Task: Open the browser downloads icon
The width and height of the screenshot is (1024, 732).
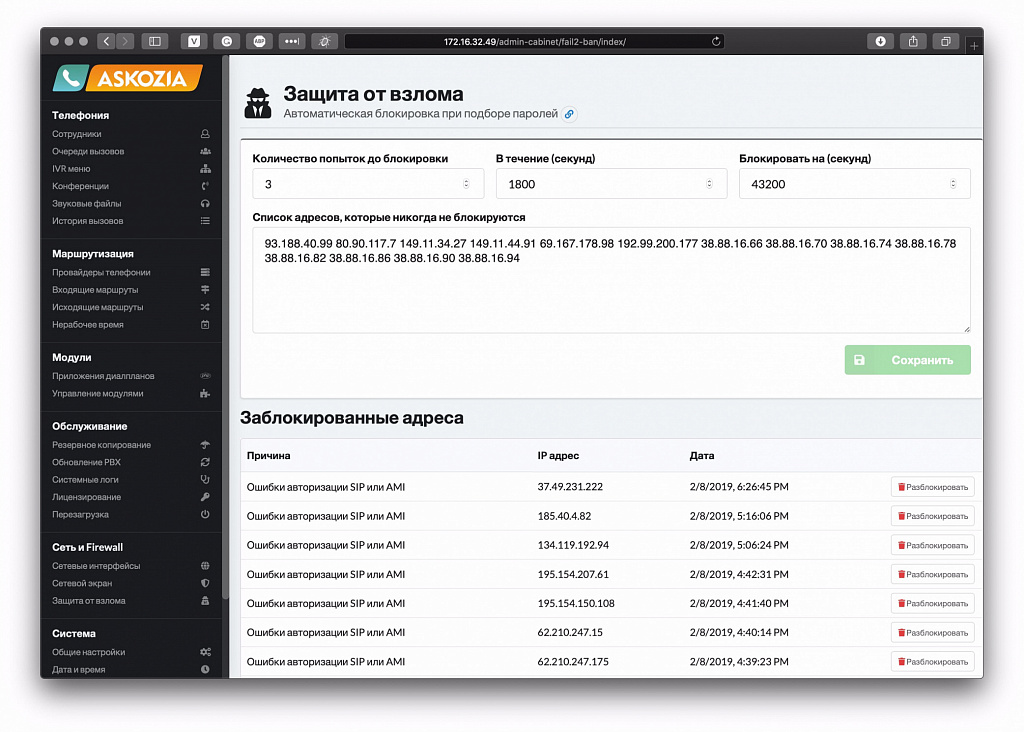Action: (880, 41)
